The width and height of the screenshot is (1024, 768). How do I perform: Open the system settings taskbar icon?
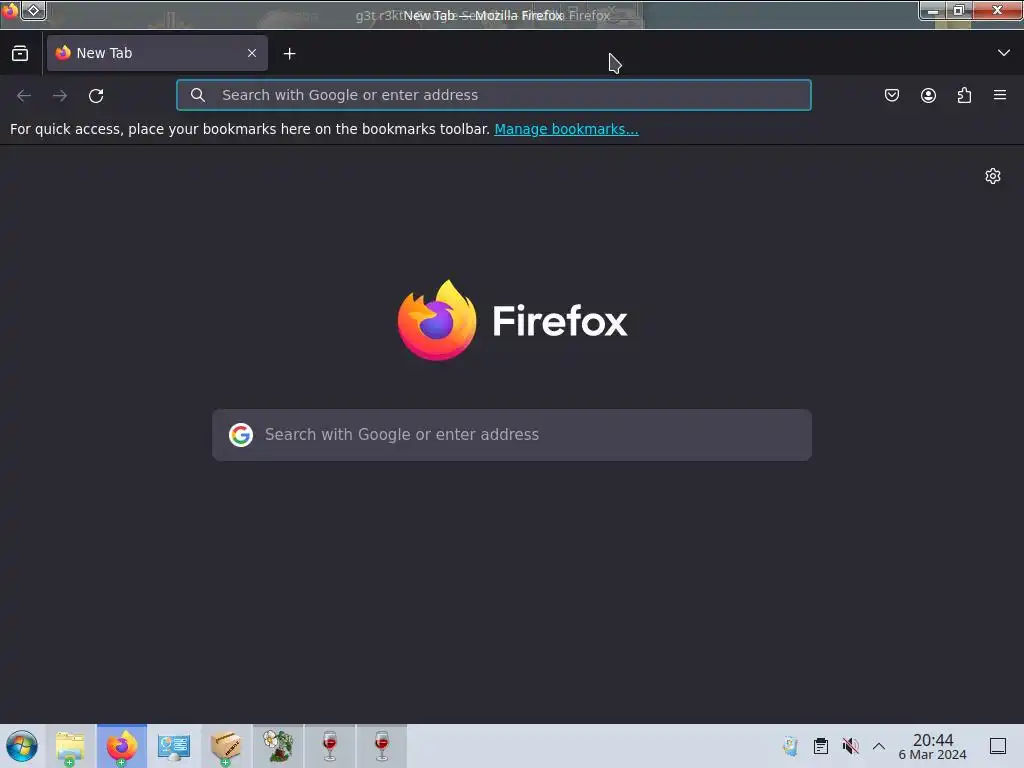pyautogui.click(x=174, y=746)
